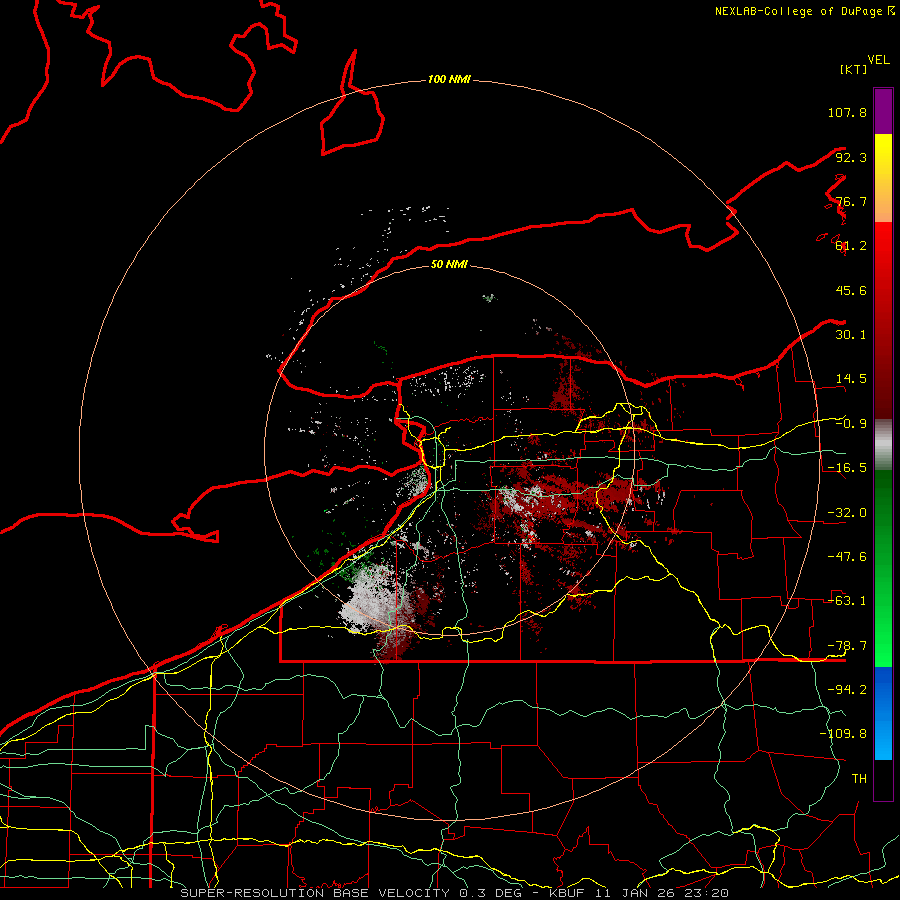Click the 14.5 velocity scale value
This screenshot has width=900, height=900.
[851, 379]
